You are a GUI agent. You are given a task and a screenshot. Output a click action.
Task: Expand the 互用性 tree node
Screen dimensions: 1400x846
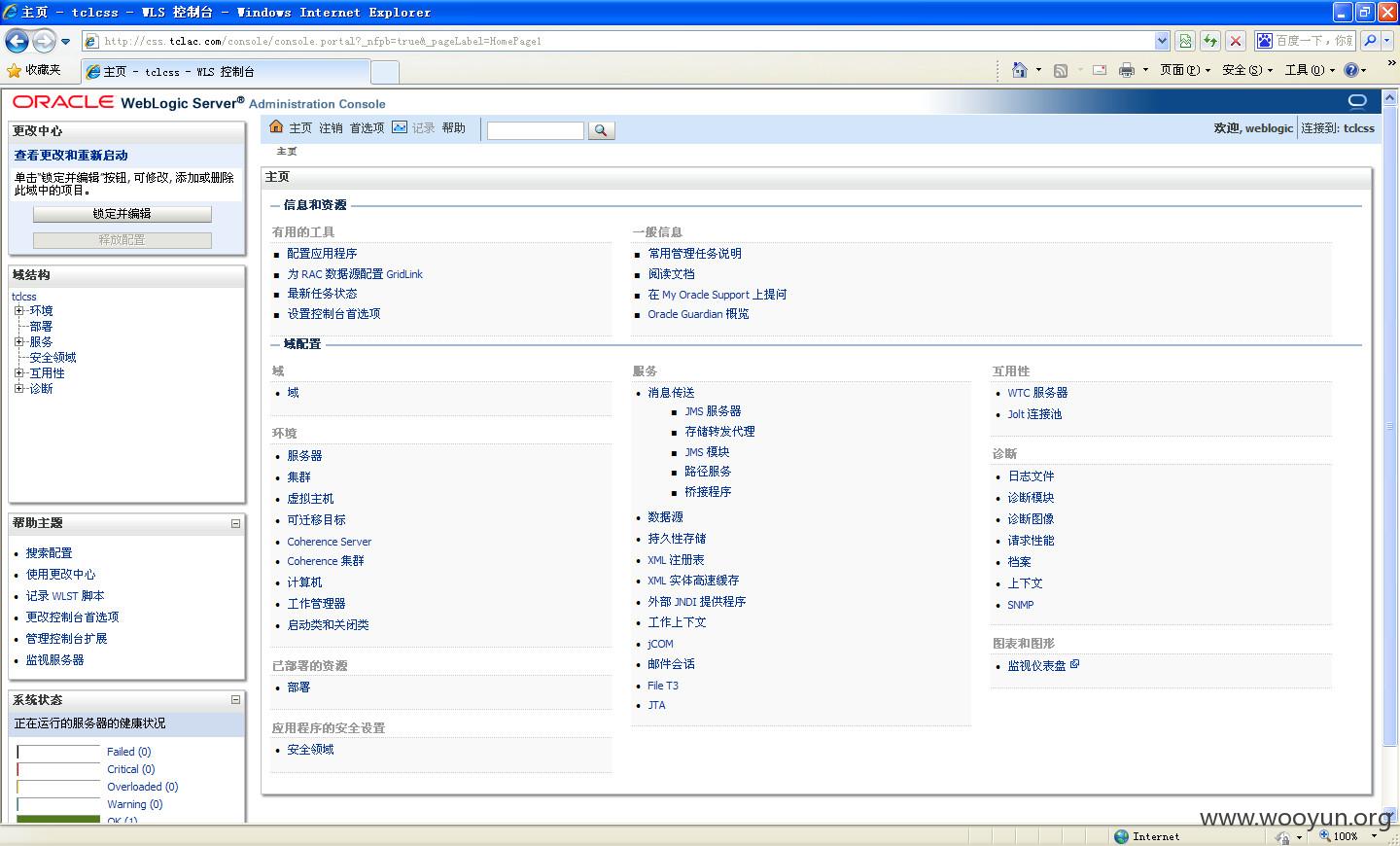[x=18, y=373]
